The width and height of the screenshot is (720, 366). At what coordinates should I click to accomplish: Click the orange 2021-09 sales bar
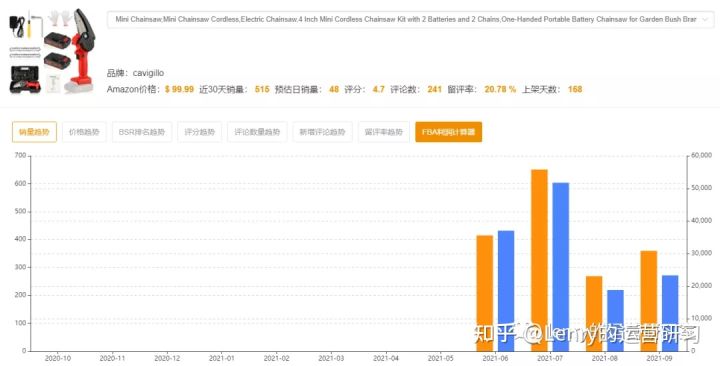point(649,301)
